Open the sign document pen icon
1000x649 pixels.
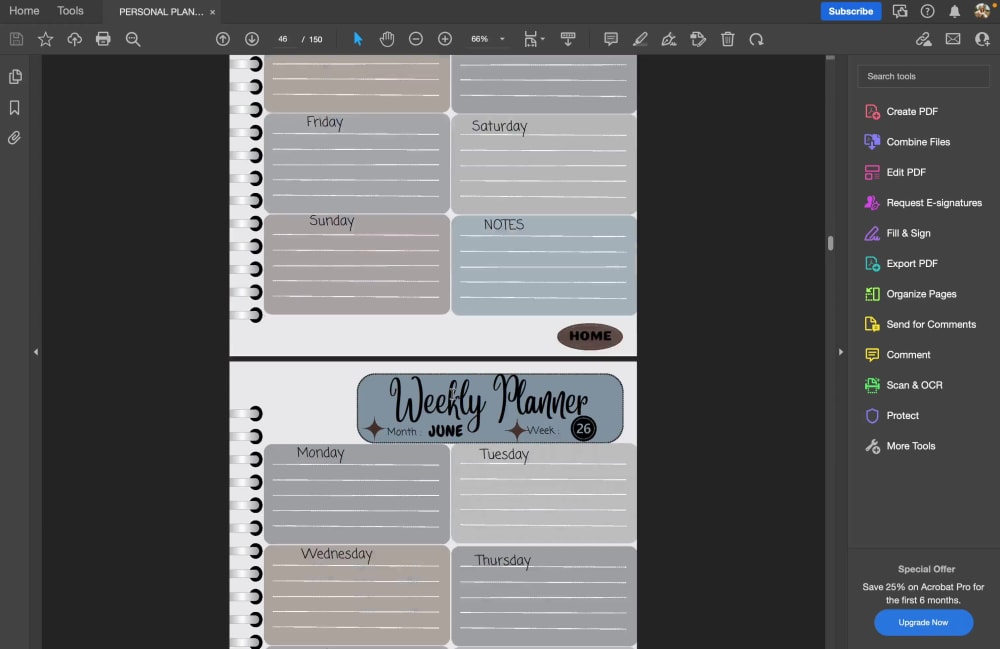[668, 40]
